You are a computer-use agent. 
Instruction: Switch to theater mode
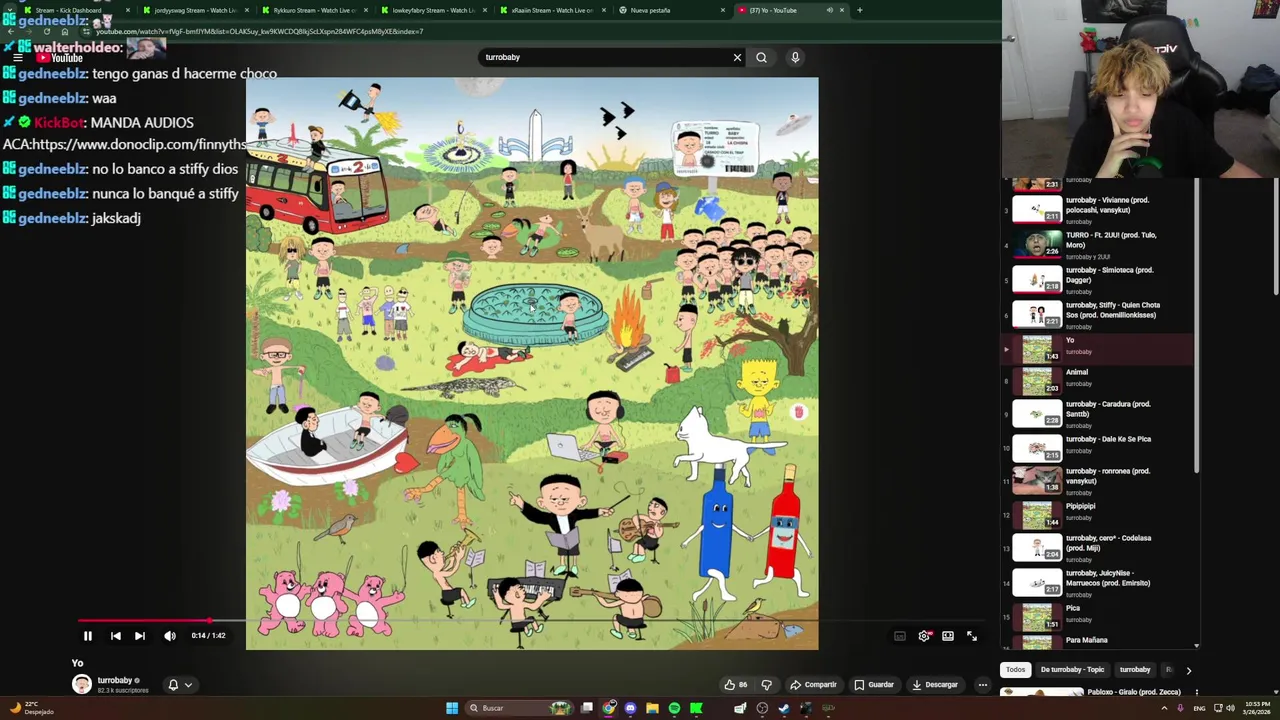948,636
